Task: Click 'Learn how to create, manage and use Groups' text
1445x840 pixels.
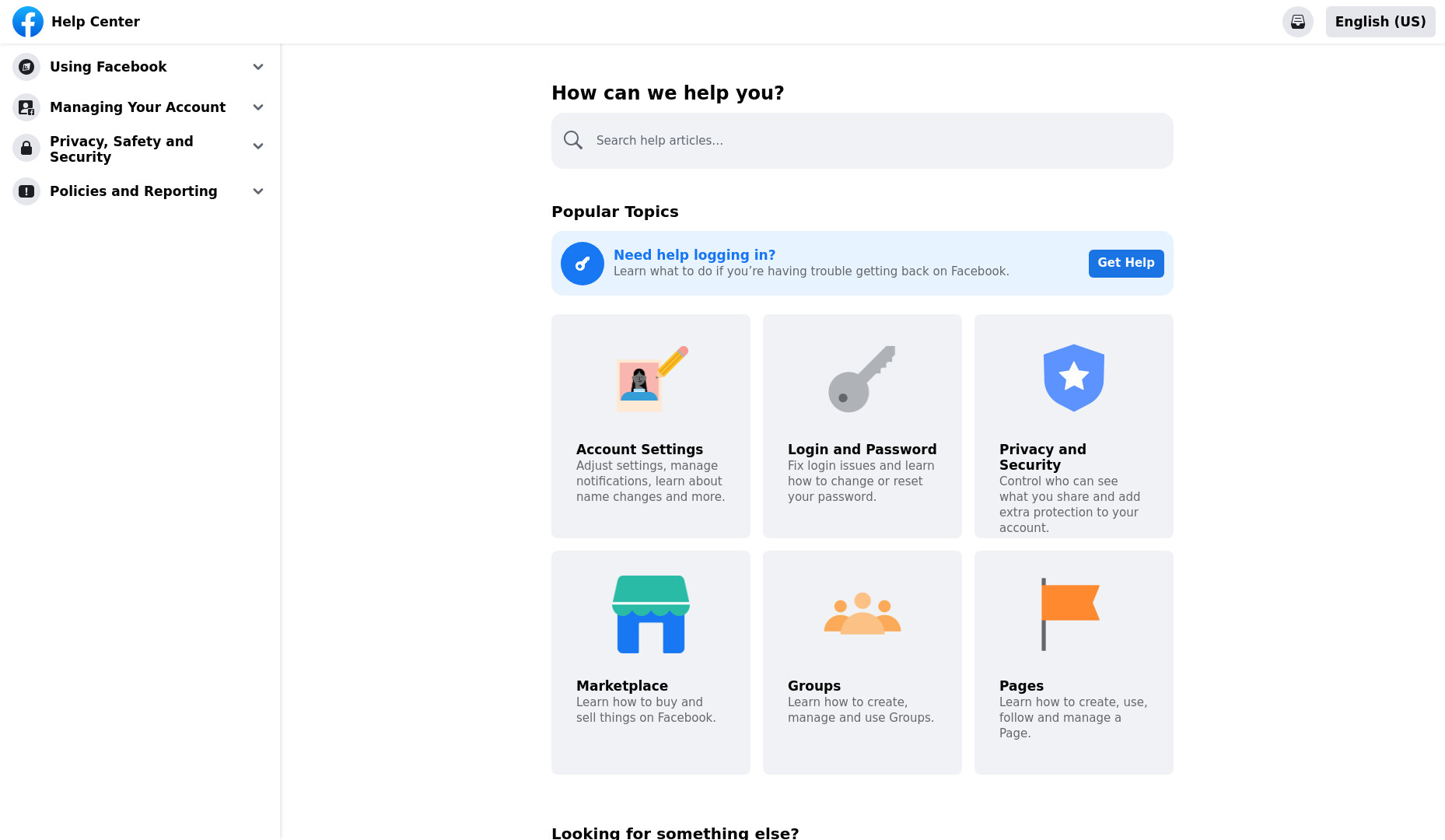Action: [x=861, y=710]
